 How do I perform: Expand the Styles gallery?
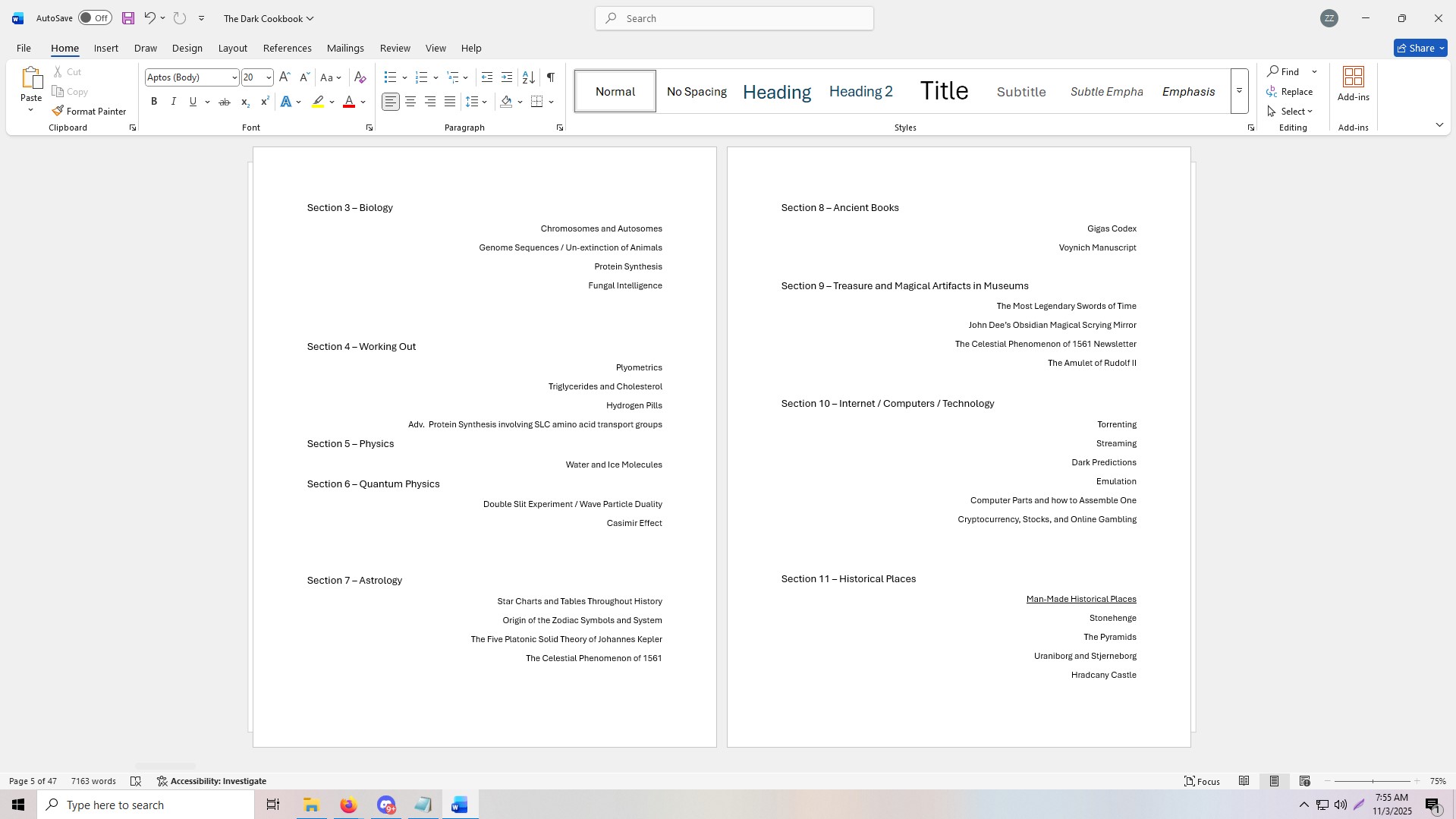click(1239, 91)
